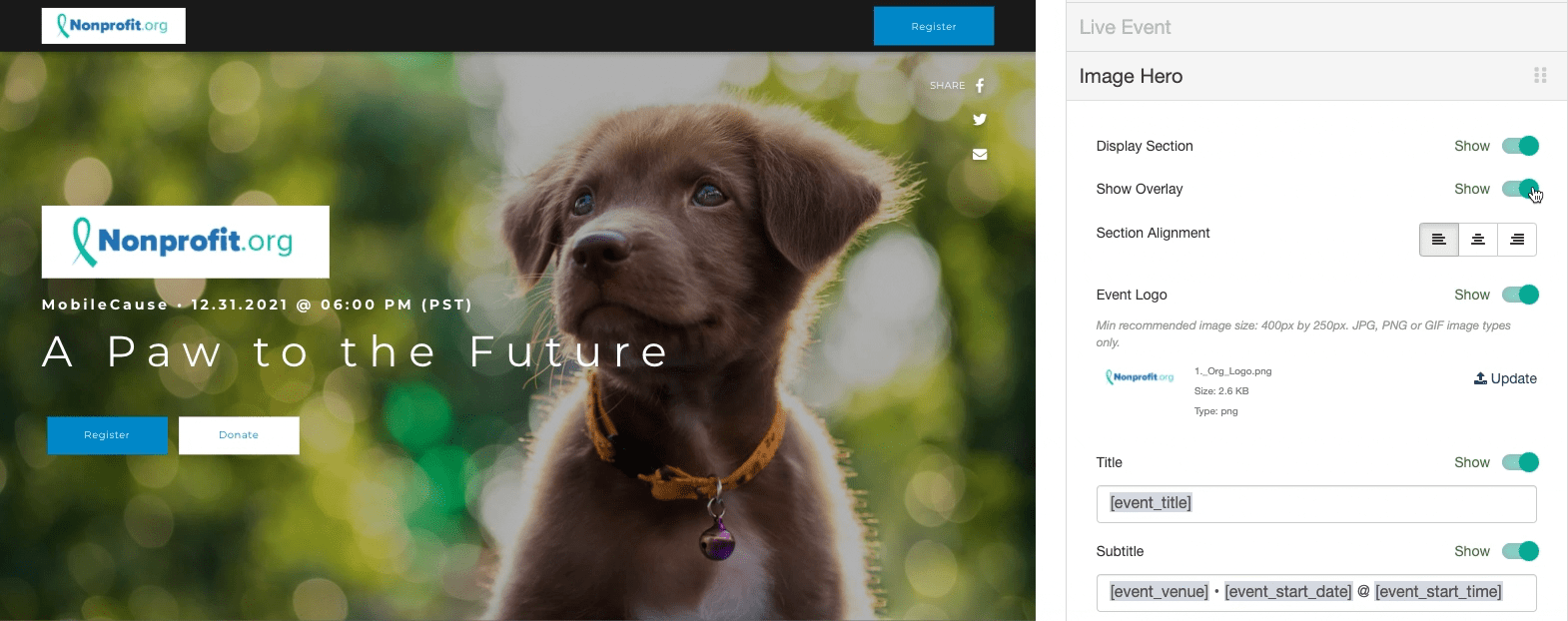Grab the Image Hero drag handle icon
This screenshot has height=621, width=1568.
(1540, 76)
